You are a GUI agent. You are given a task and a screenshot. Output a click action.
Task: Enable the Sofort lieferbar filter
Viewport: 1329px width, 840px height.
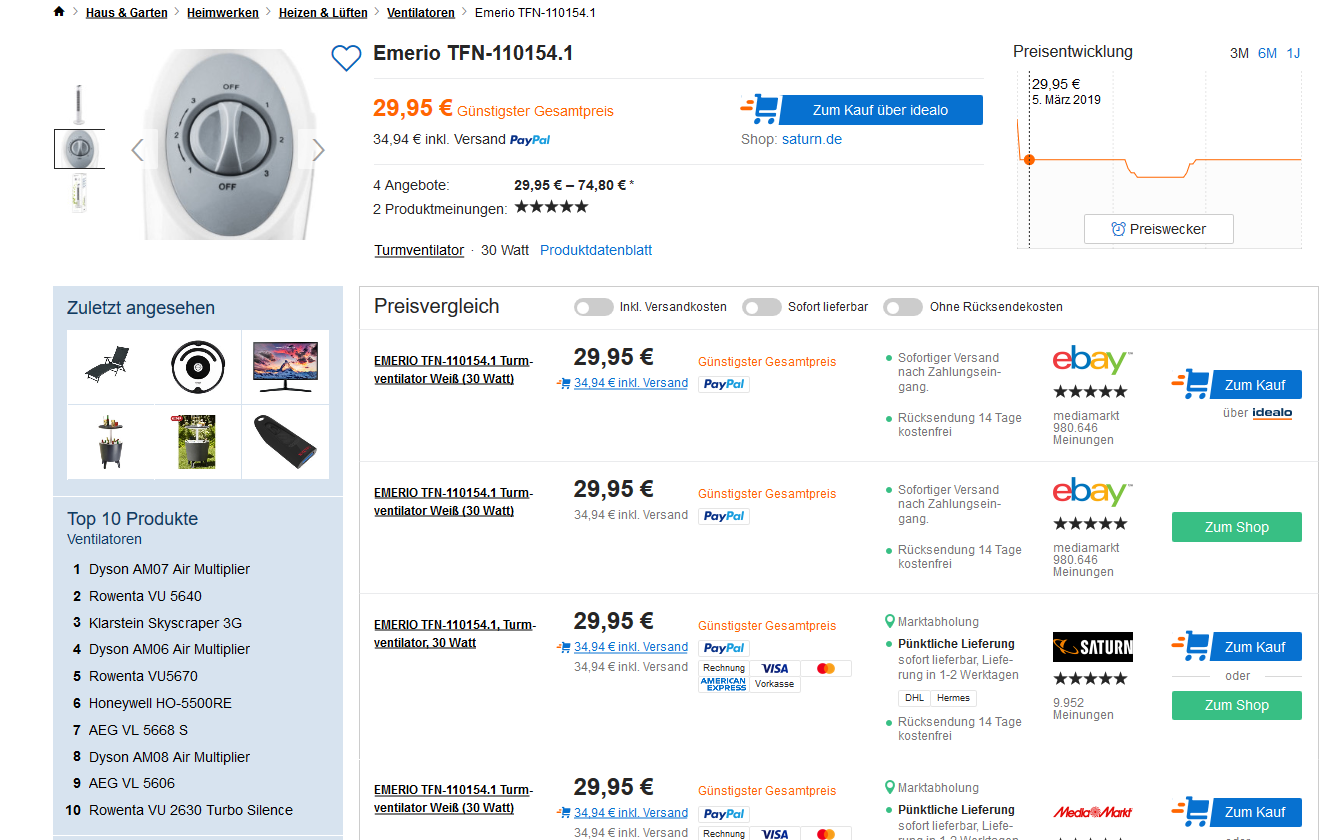(761, 307)
